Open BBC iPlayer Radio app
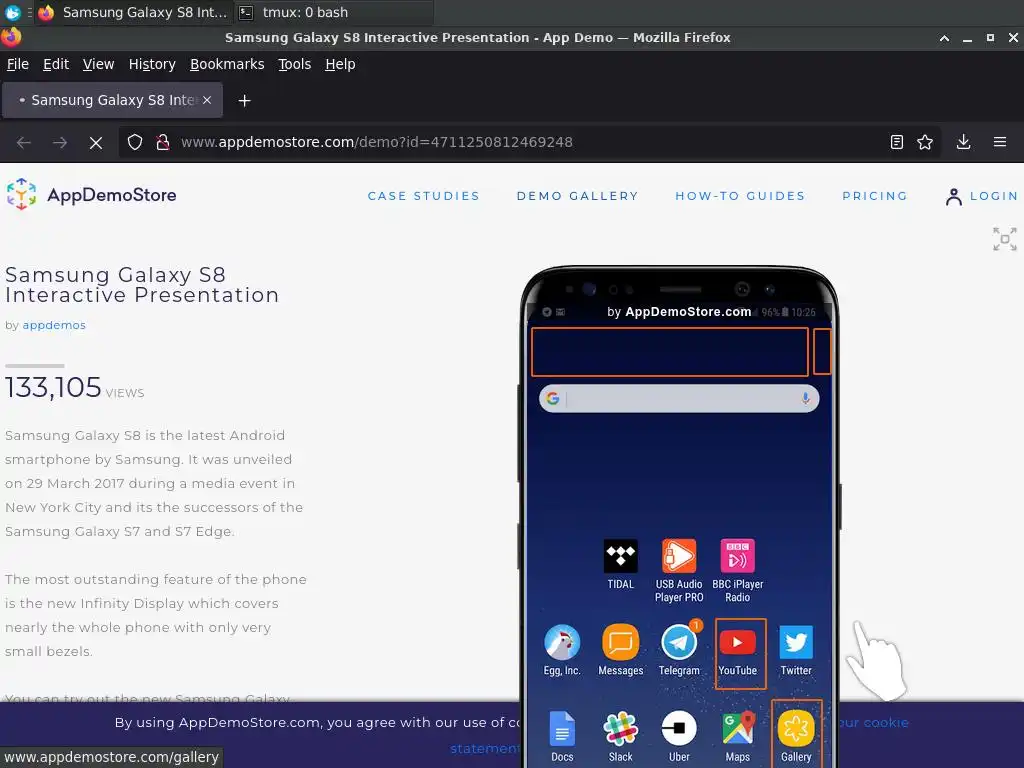The image size is (1024, 768). click(x=737, y=556)
